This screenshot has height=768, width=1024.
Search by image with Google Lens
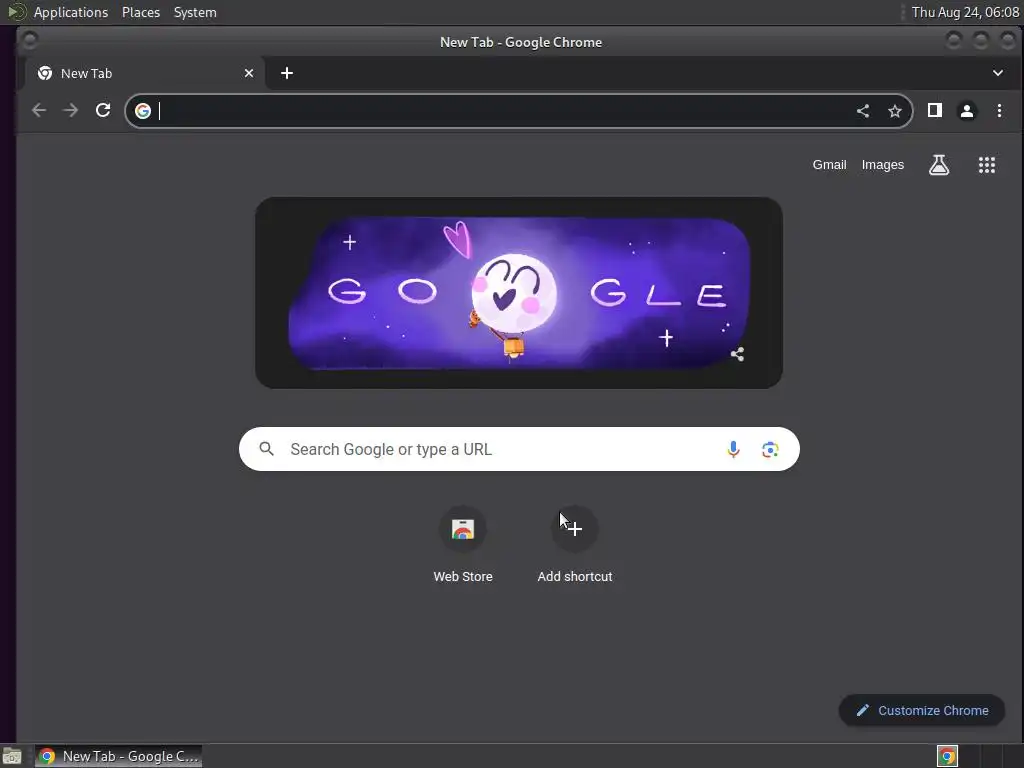coord(770,449)
